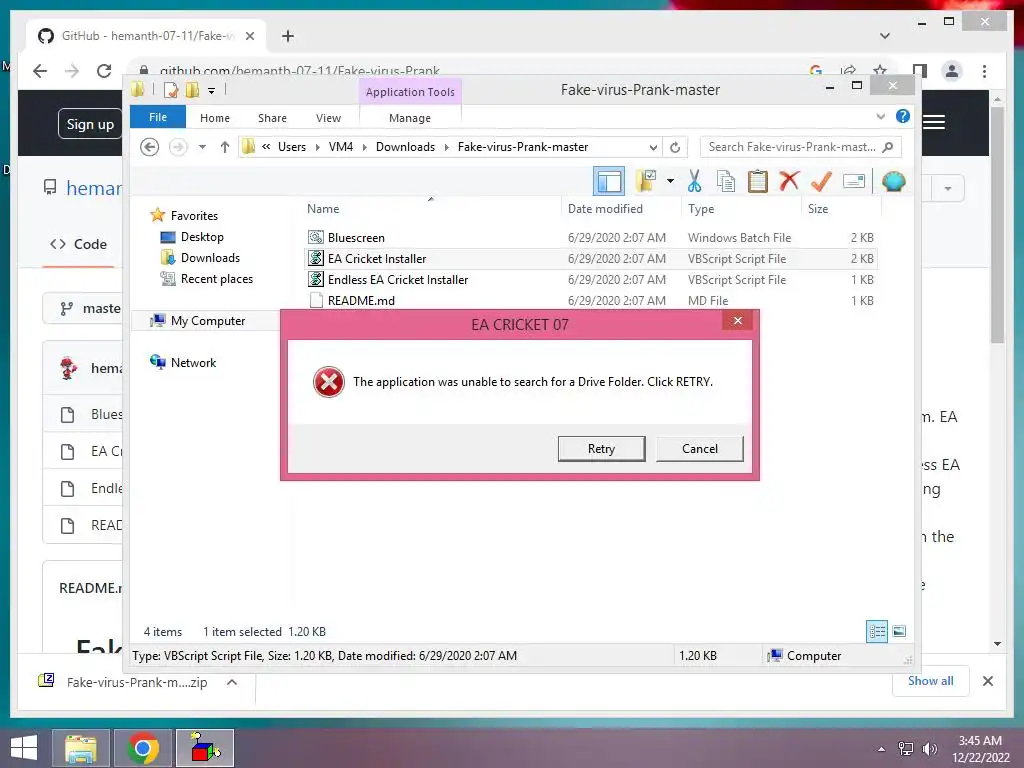1024x768 pixels.
Task: Go up one folder level
Action: [x=225, y=147]
